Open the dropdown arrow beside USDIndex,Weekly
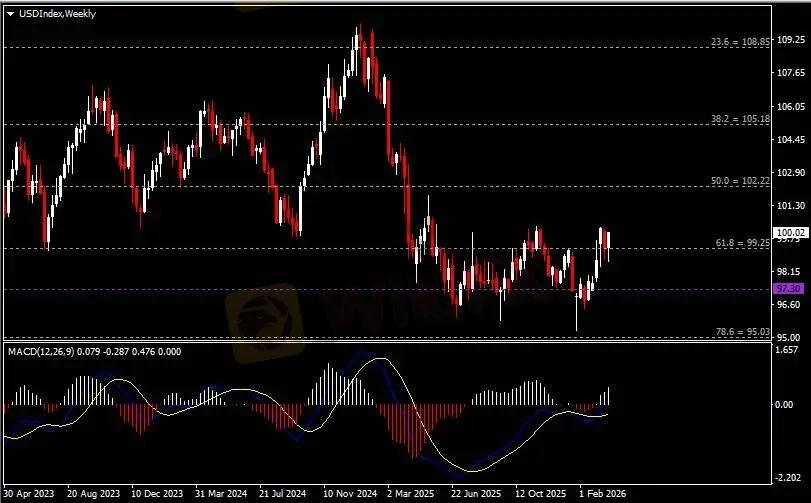The width and height of the screenshot is (811, 503). click(x=10, y=14)
